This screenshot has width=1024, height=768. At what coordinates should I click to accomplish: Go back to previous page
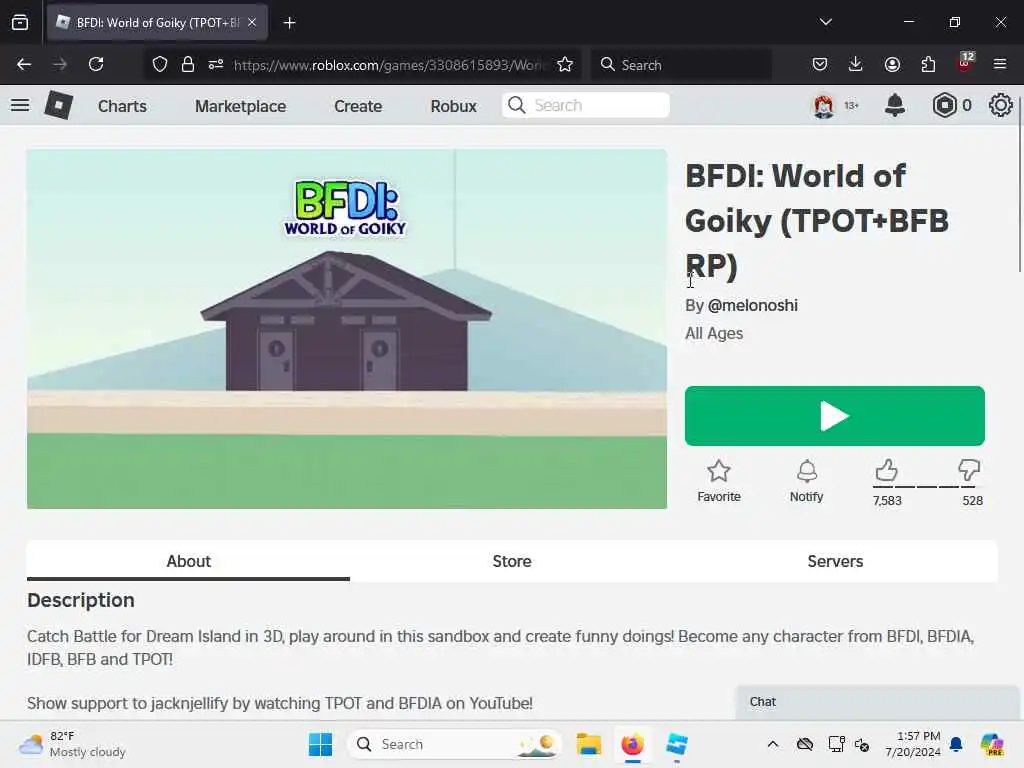coord(24,64)
